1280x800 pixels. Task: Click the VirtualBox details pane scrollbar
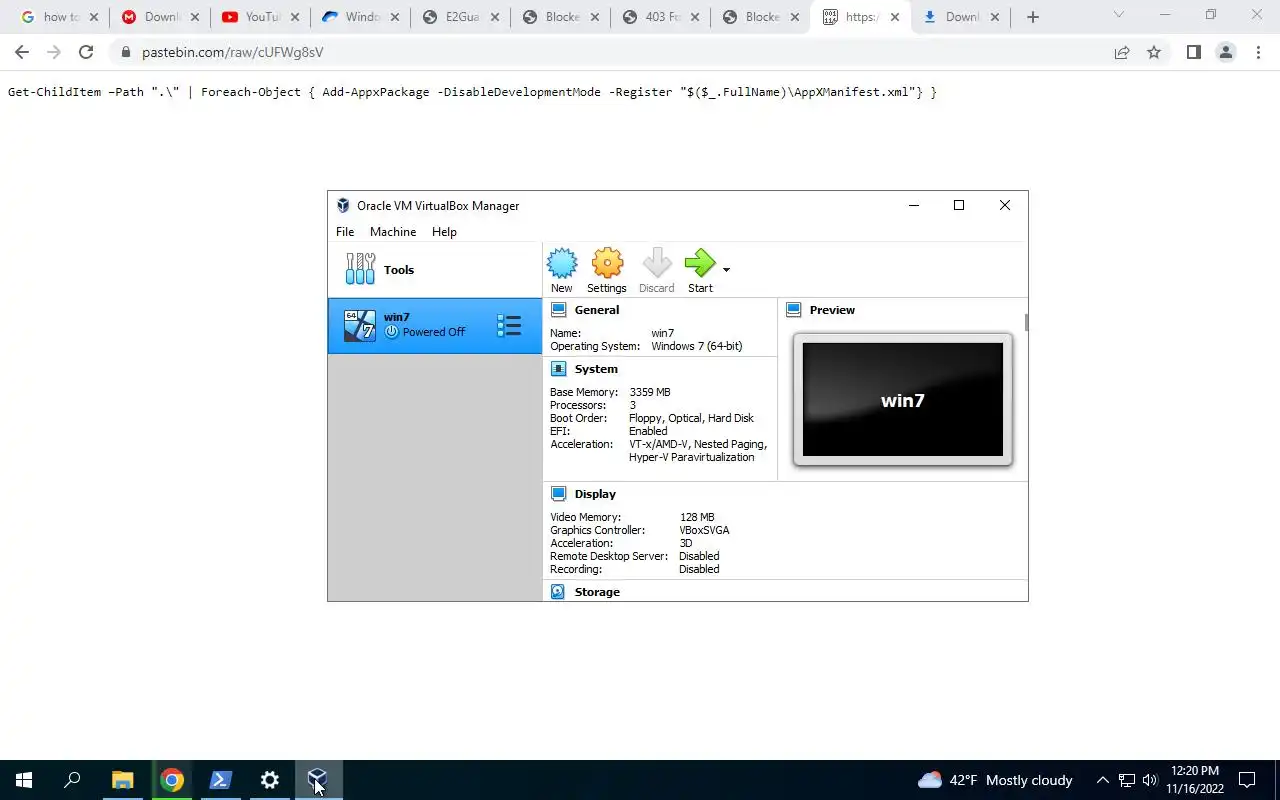[1026, 323]
